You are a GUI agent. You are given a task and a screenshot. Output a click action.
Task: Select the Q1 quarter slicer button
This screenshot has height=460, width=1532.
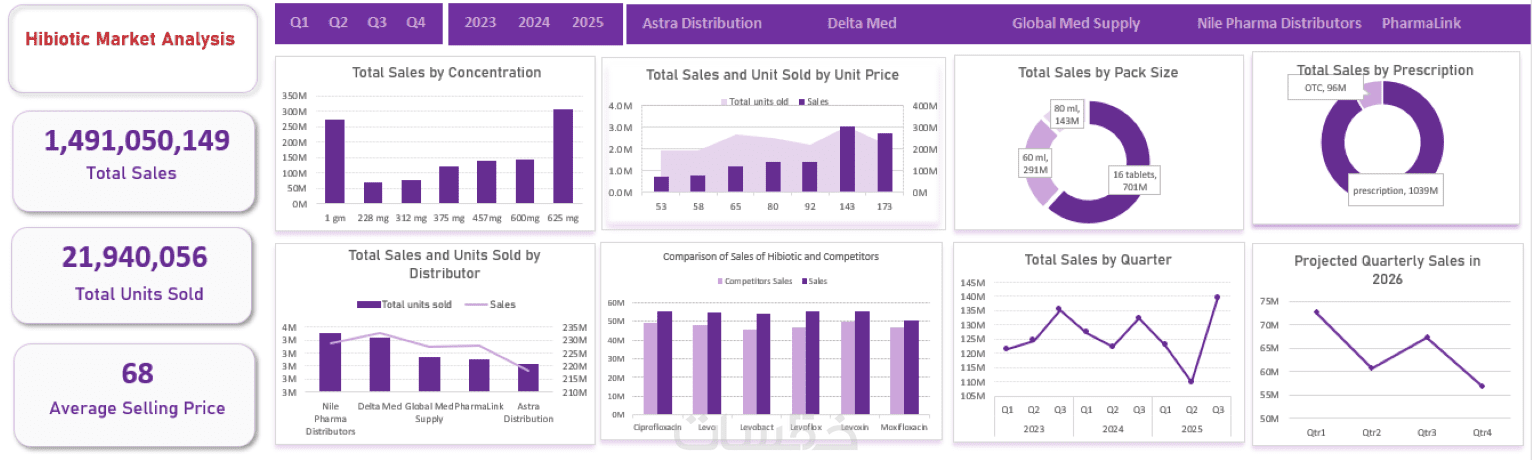tap(299, 23)
